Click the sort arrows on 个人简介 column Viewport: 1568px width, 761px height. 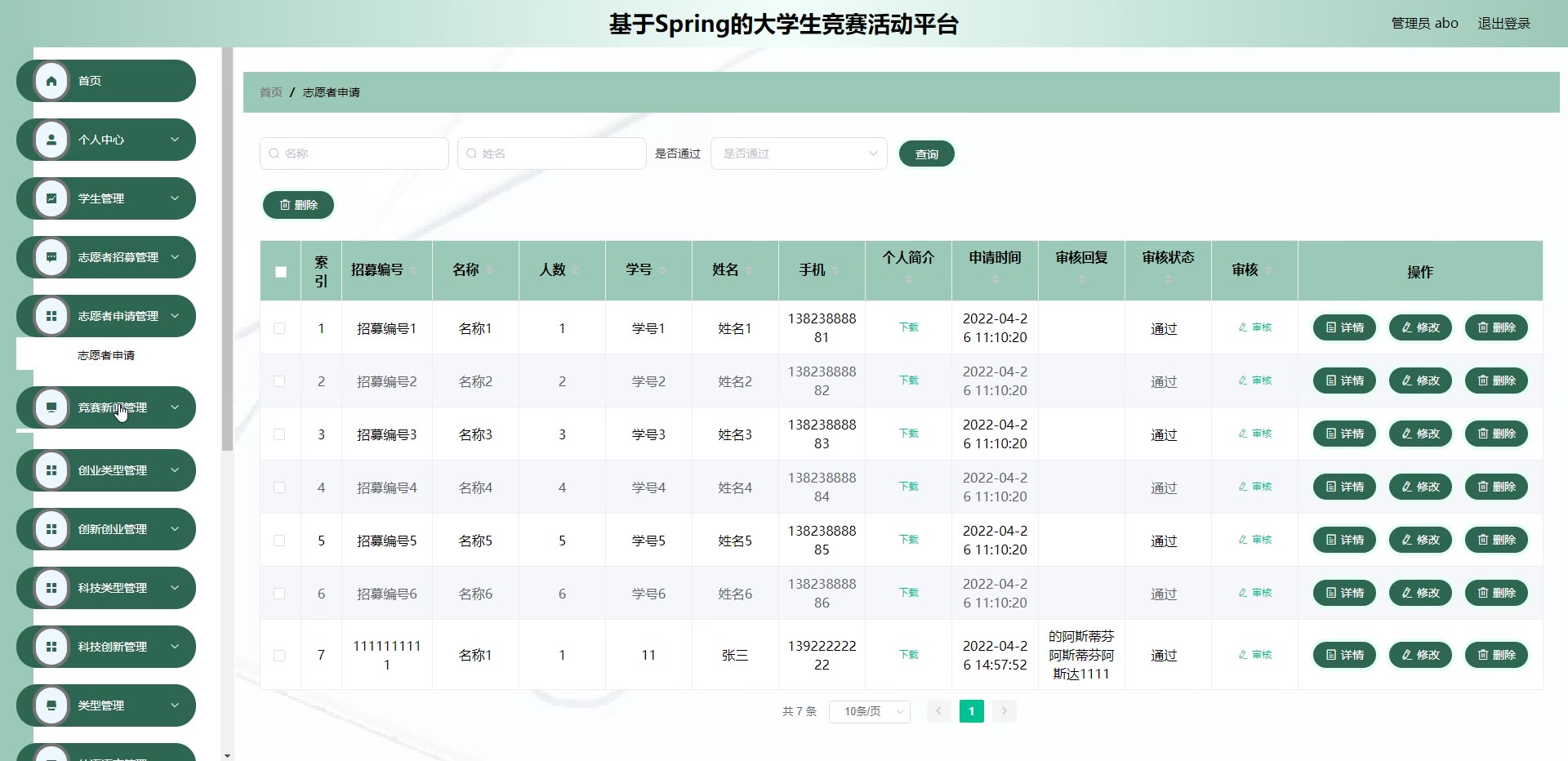pos(908,279)
